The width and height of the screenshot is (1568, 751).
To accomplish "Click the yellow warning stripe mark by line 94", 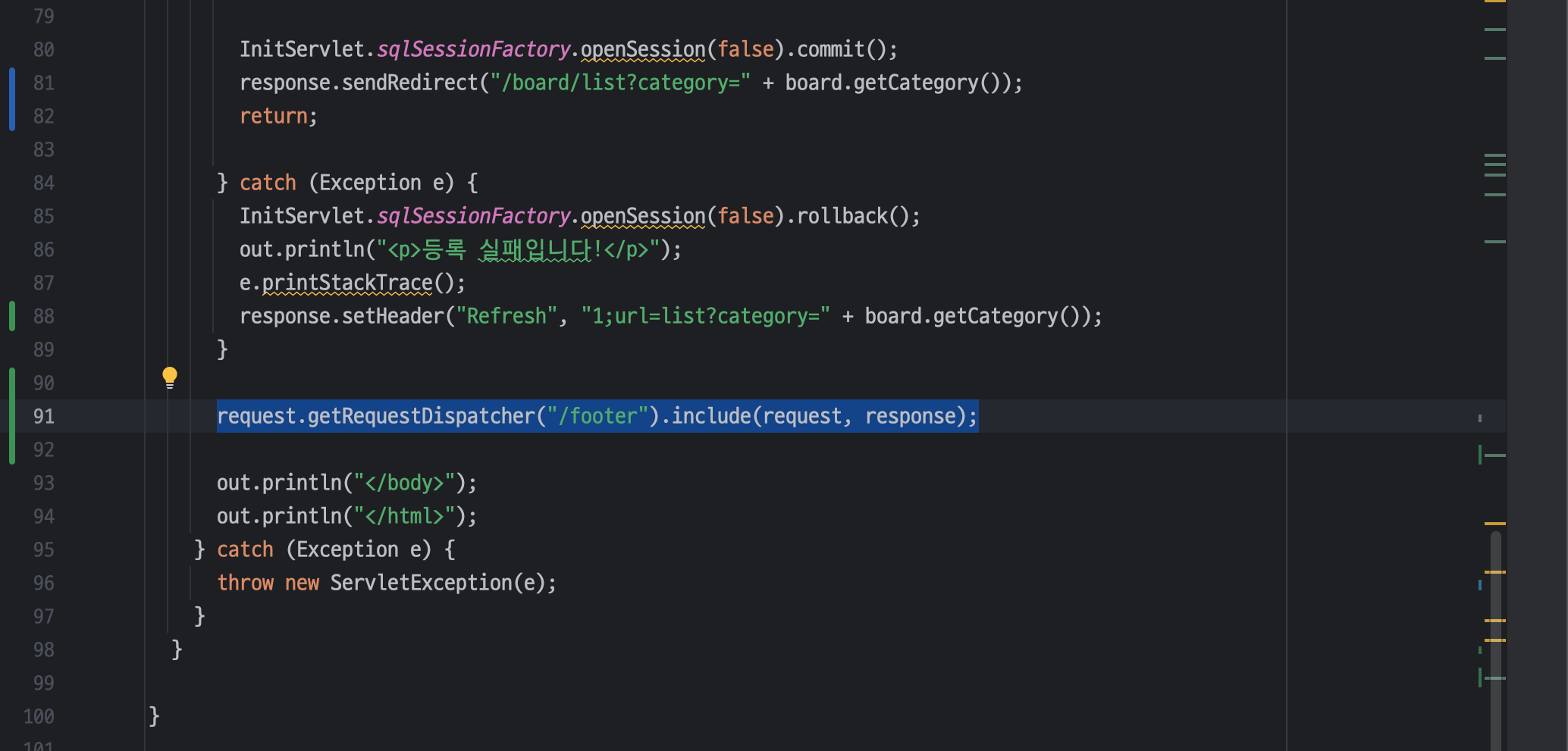I will (1494, 524).
